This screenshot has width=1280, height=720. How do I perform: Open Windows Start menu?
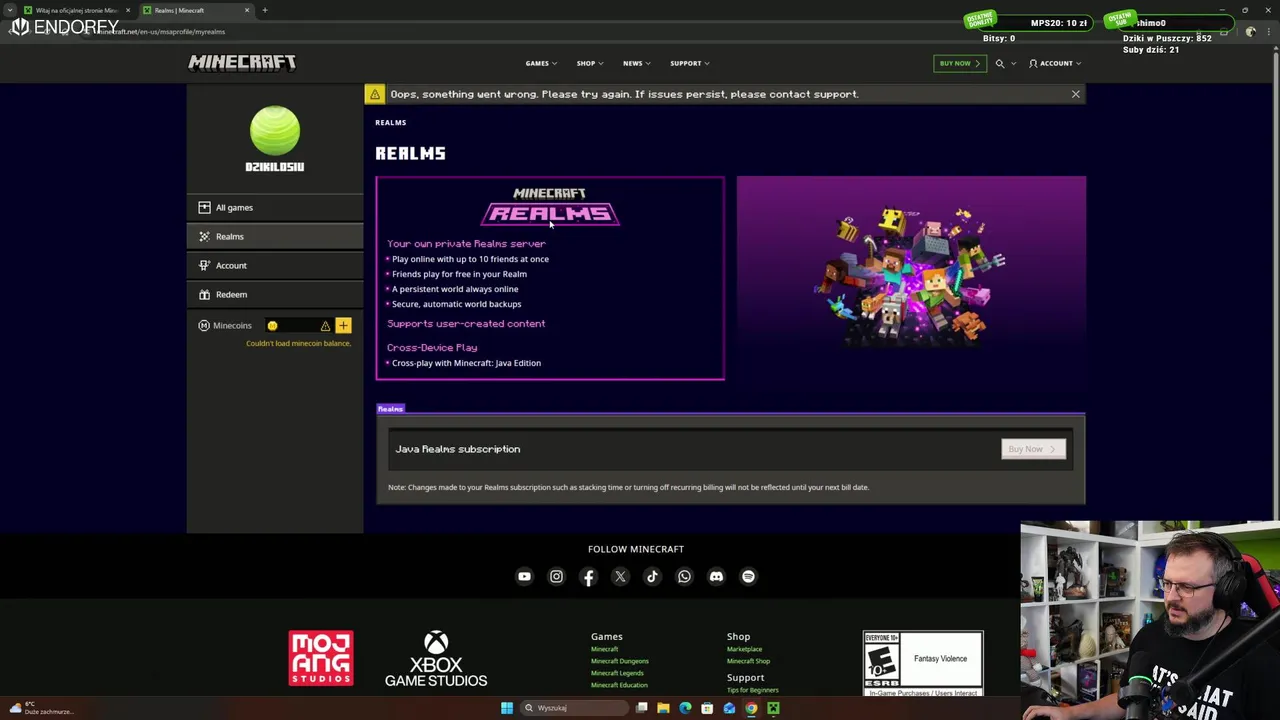click(x=507, y=708)
